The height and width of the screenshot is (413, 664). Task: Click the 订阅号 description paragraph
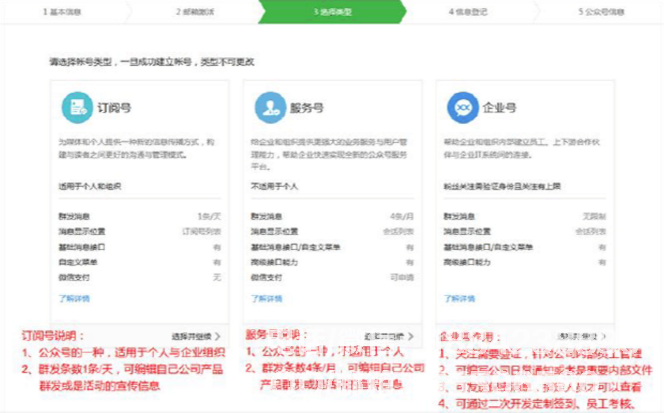[x=136, y=148]
